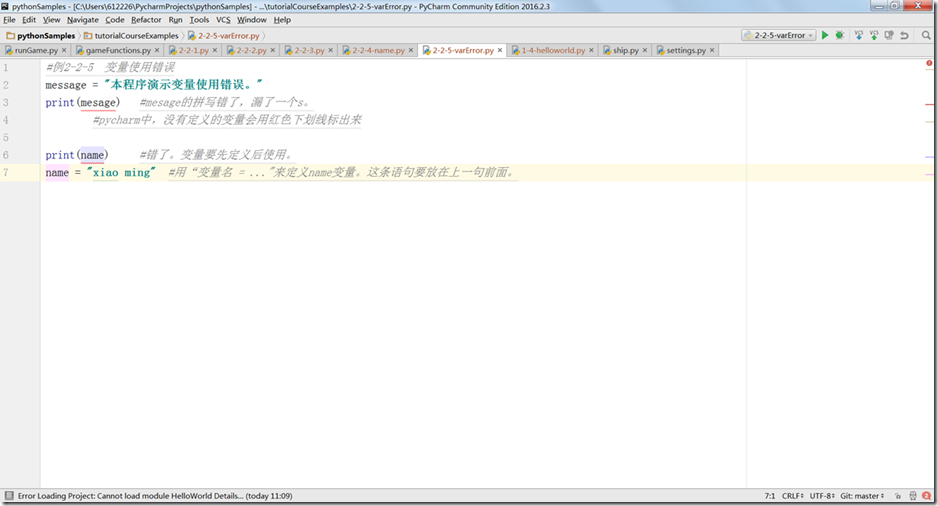Viewport: 938px width, 506px height.
Task: Select the 2-2-5-varError.py editor tab
Action: (463, 50)
